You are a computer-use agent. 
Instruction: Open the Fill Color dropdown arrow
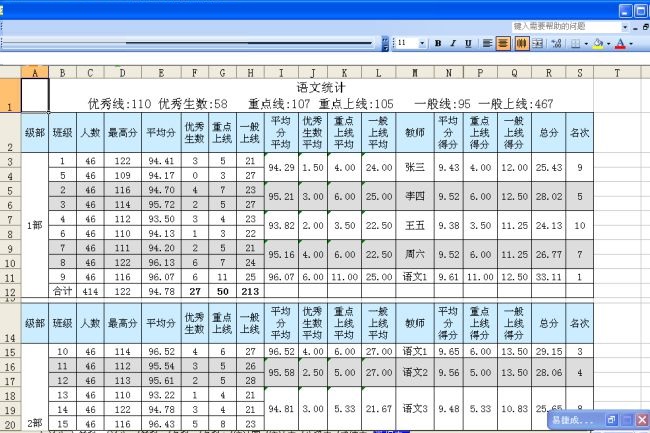click(x=608, y=44)
